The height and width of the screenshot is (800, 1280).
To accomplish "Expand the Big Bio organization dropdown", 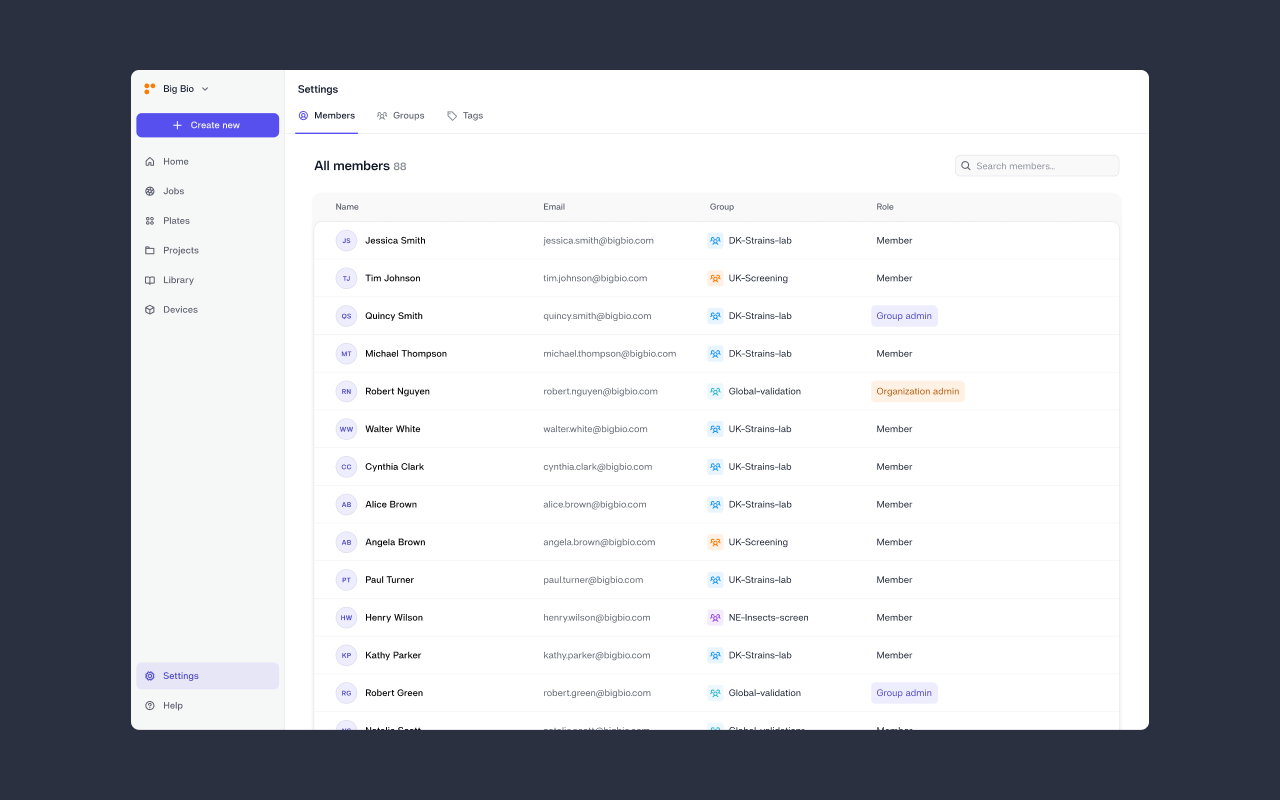I will point(204,88).
